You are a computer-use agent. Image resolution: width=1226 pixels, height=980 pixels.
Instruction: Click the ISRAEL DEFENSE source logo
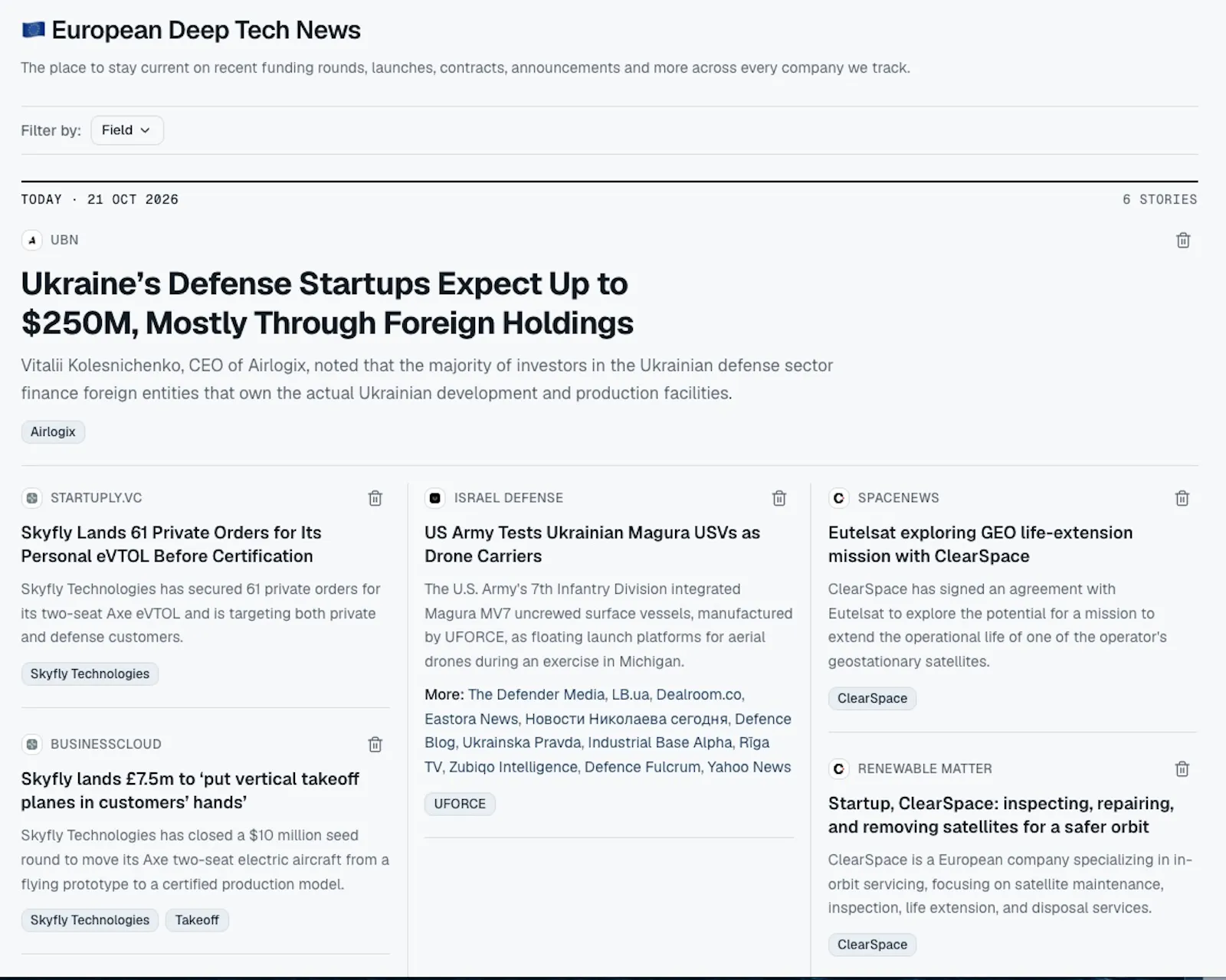(435, 498)
